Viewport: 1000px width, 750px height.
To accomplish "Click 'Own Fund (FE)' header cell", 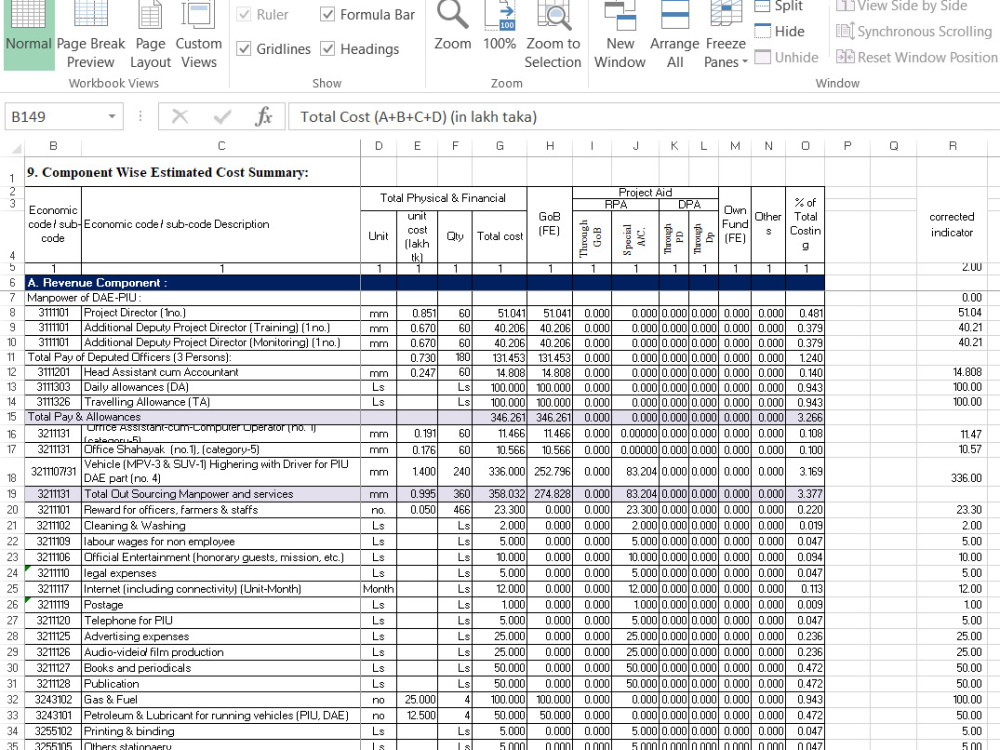I will click(x=735, y=224).
